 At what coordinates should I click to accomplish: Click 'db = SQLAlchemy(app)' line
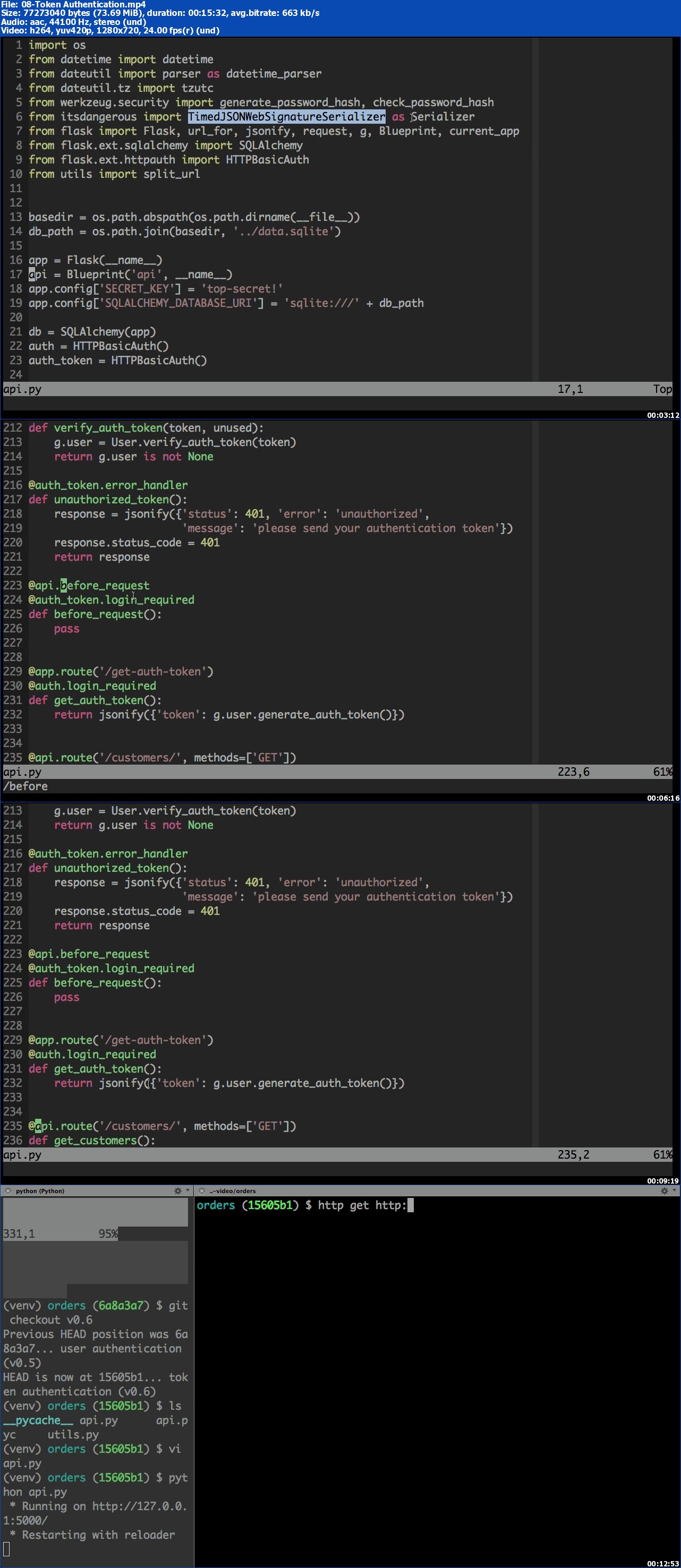tap(92, 332)
